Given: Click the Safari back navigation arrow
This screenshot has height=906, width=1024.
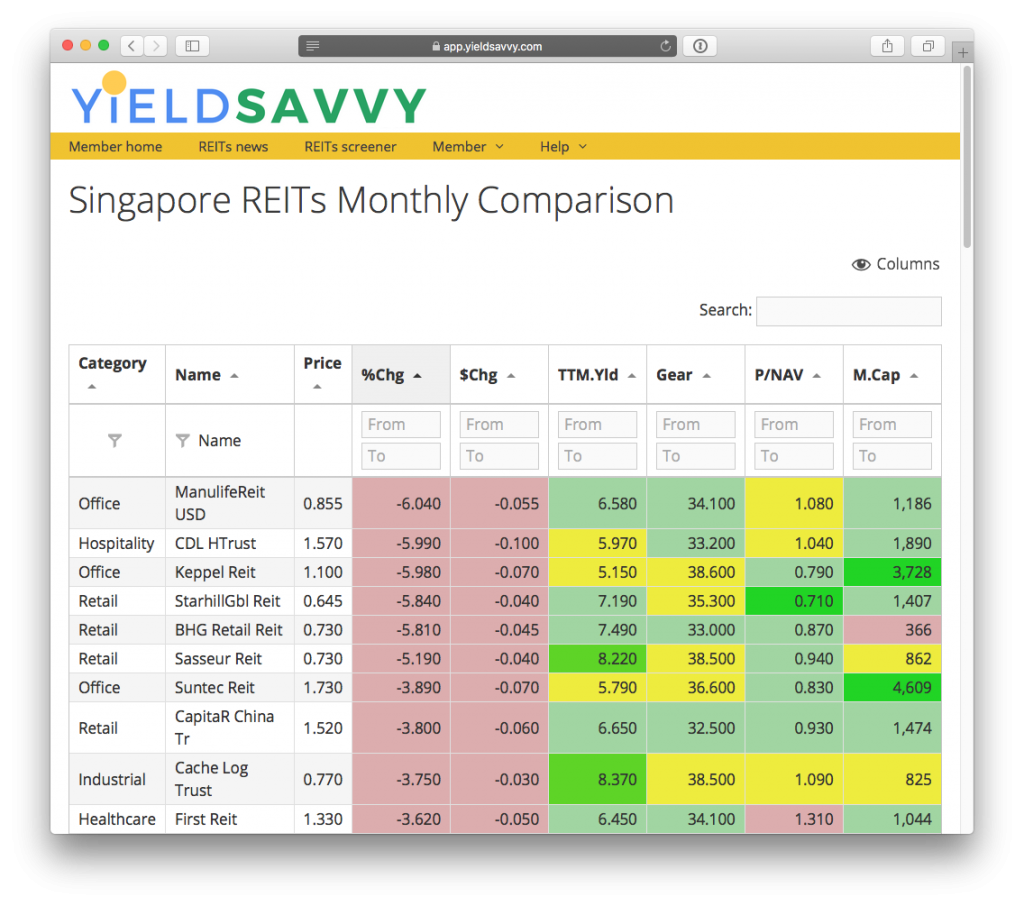Looking at the screenshot, I should pos(132,46).
